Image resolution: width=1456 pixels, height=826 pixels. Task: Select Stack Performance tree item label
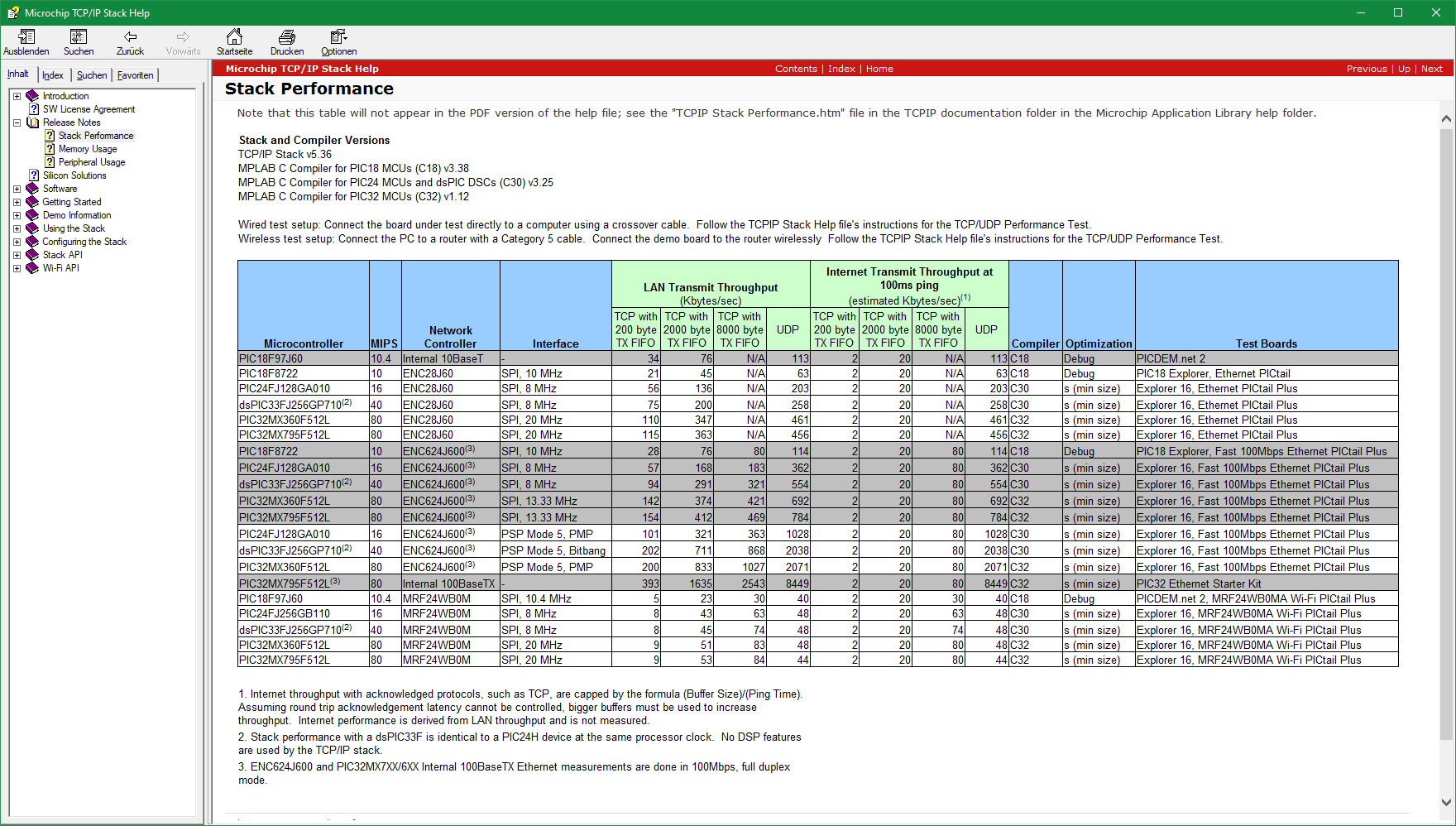96,136
